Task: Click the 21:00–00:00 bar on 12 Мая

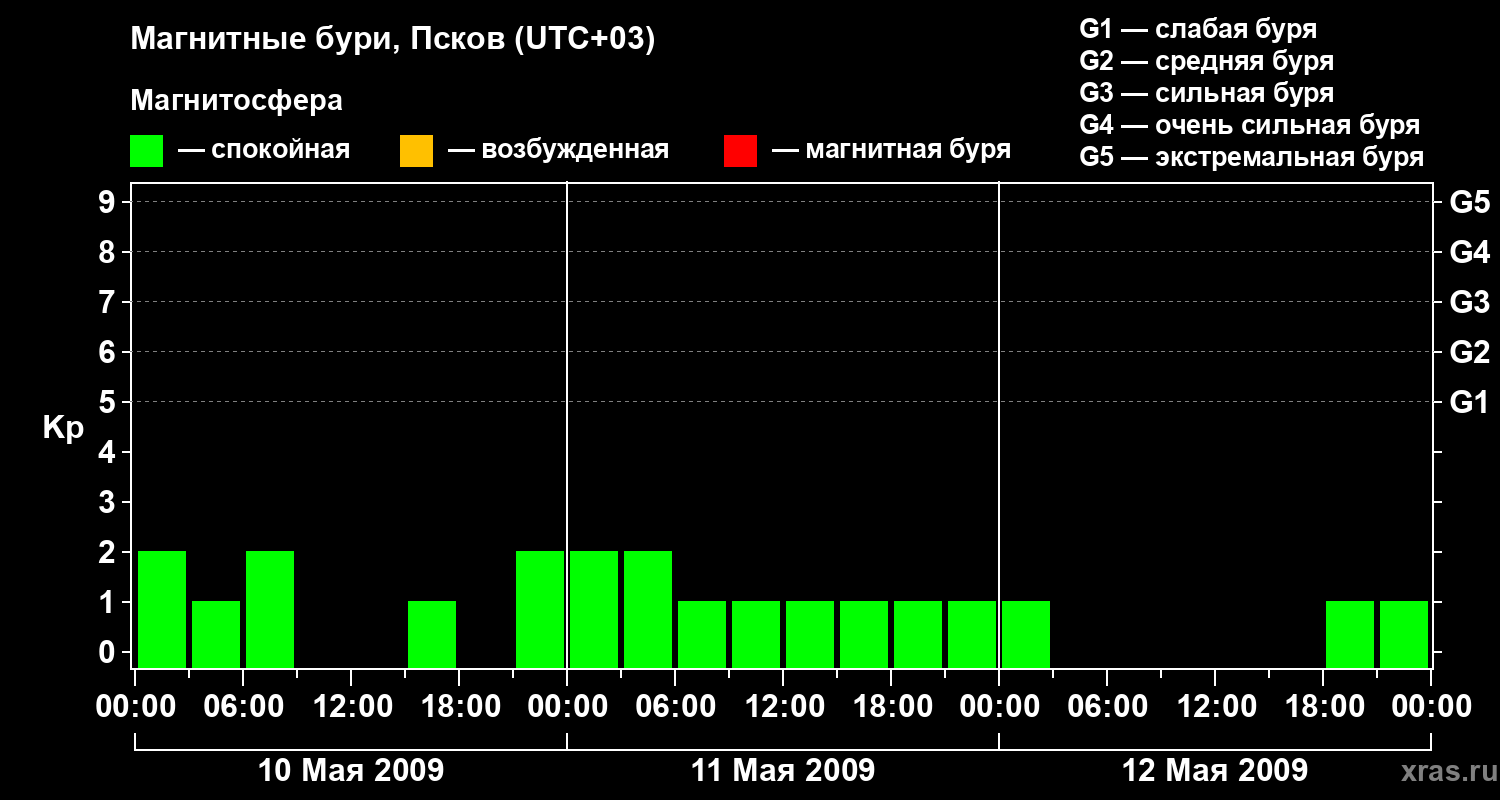Action: coord(1404,634)
